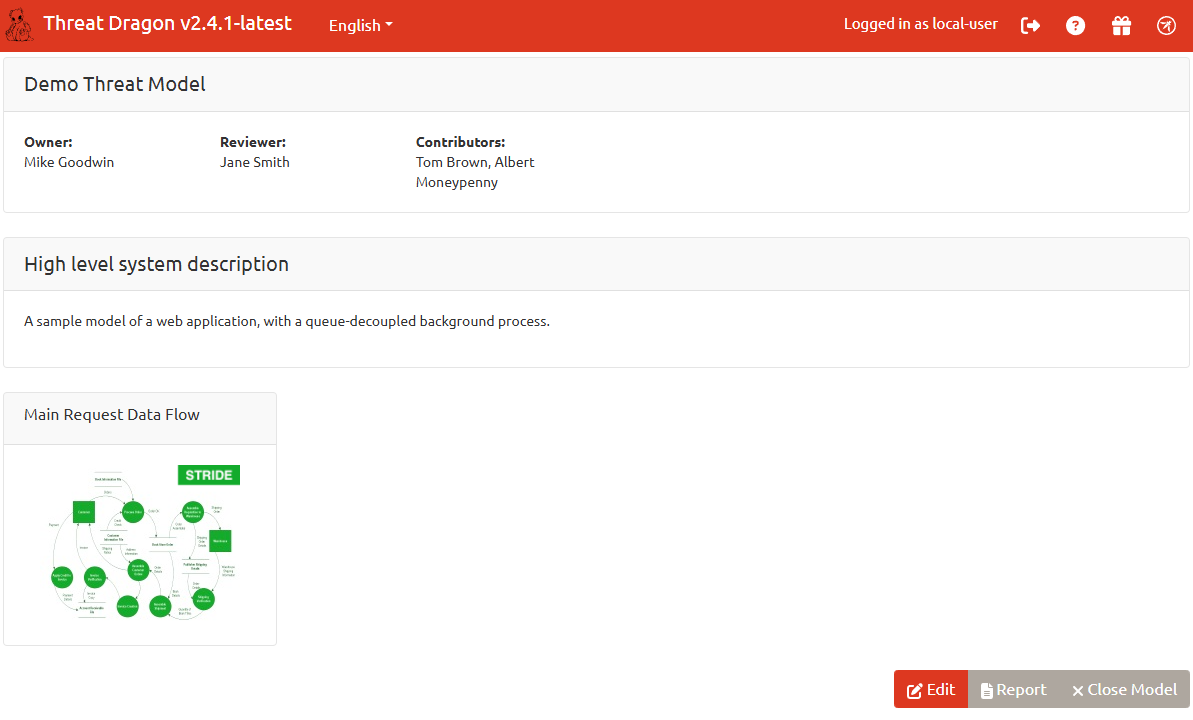Click the 'Logged in as local-user' text
Screen dimensions: 1193x720
[921, 24]
